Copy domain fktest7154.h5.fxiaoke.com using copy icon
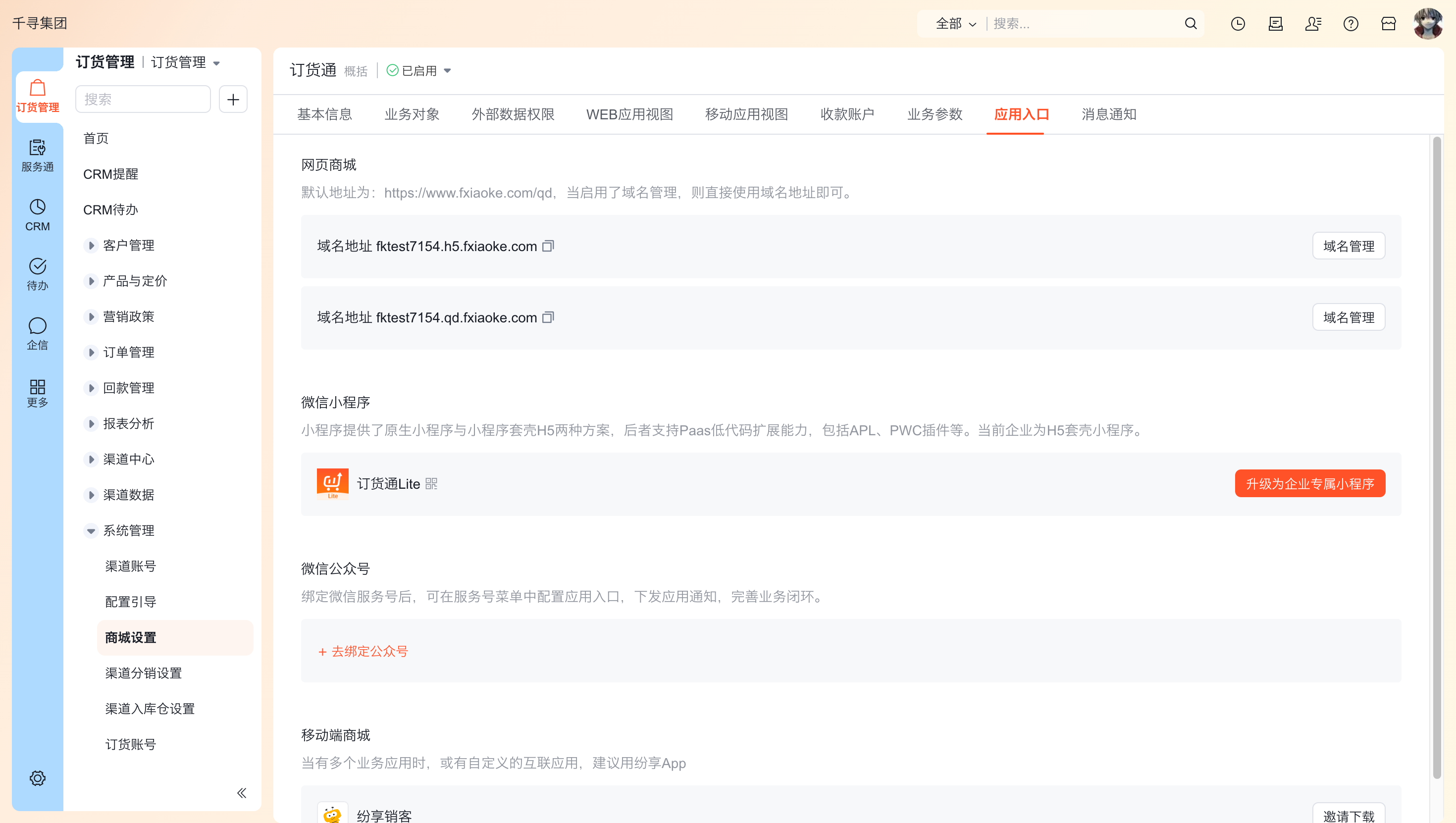This screenshot has width=1456, height=823. pos(548,246)
